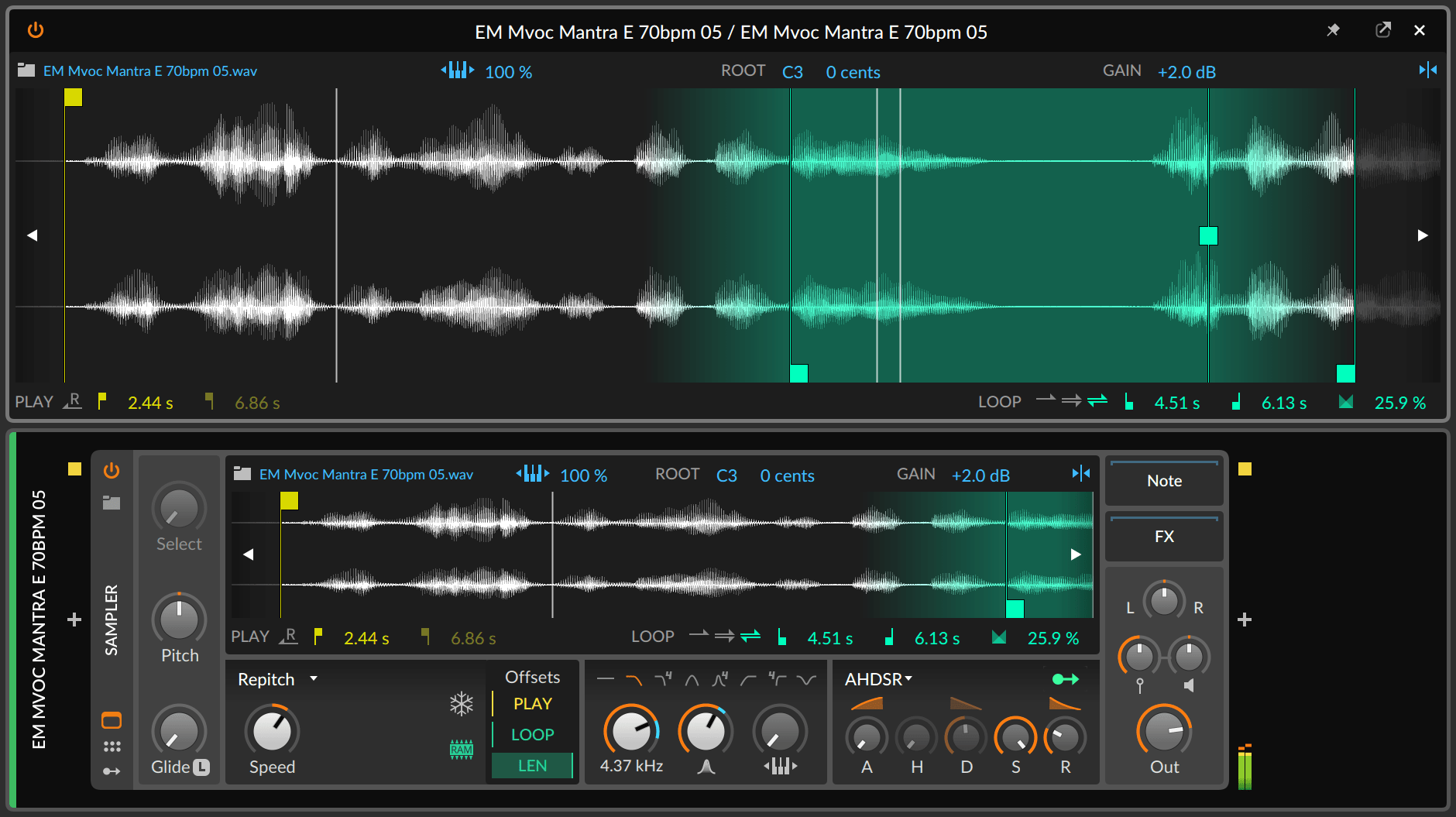This screenshot has width=1456, height=817.
Task: Enable envelope loop in the AHDSR section
Action: pos(1065,679)
